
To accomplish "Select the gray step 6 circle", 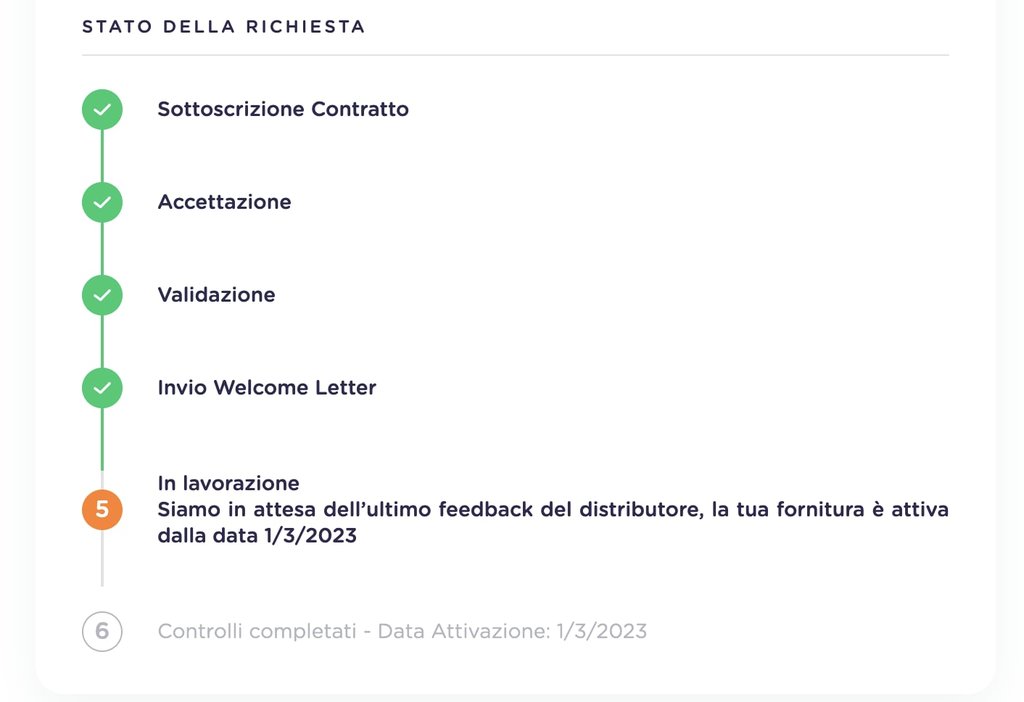I will (x=102, y=632).
